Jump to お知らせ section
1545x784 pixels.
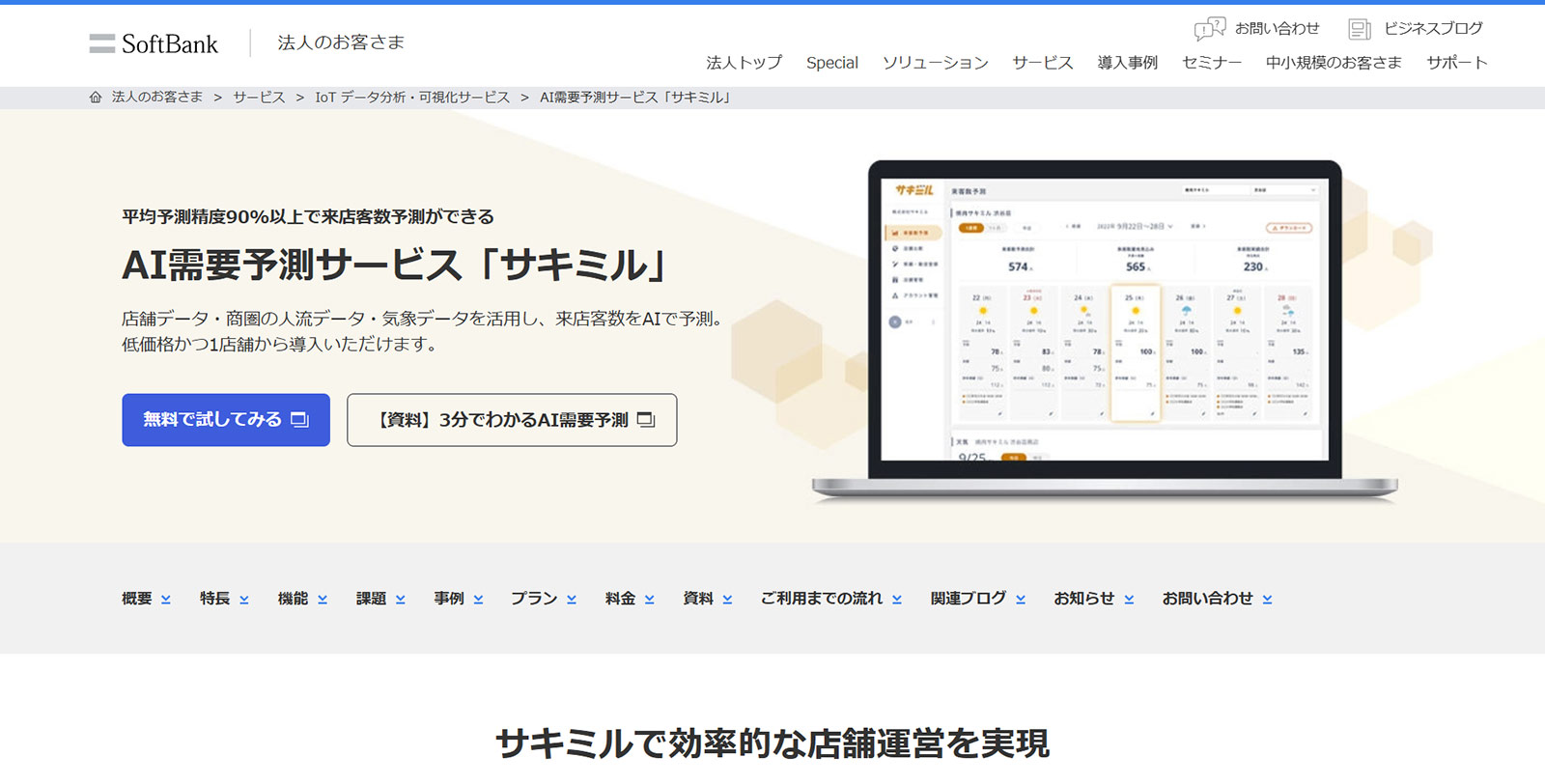1094,599
